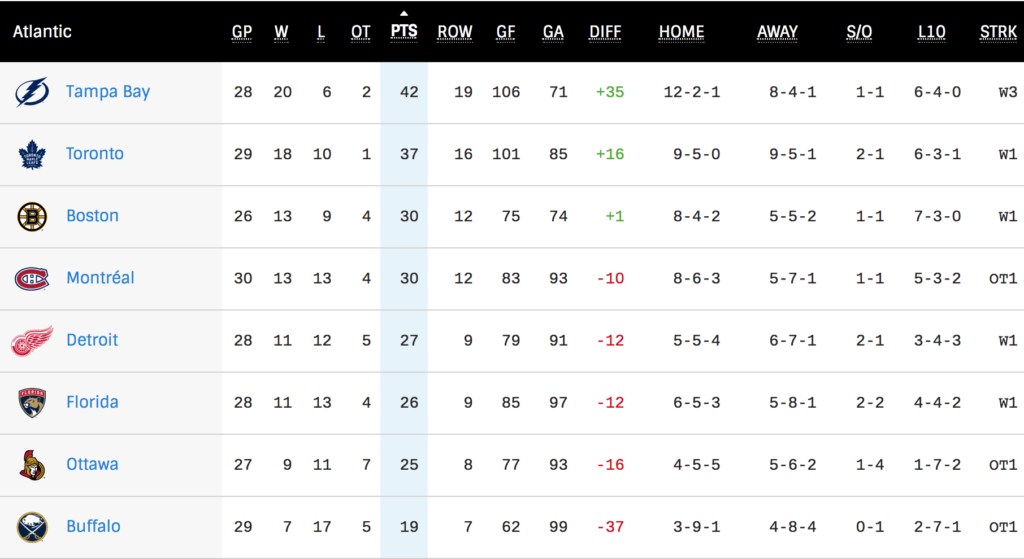Click the Montréal Canadiens logo
1024x559 pixels.
click(x=32, y=278)
